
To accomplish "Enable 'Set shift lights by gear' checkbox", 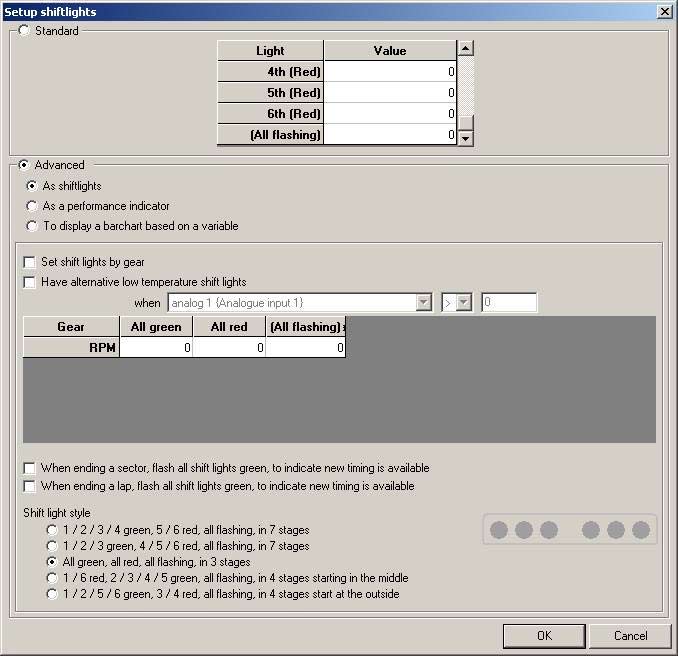I will [x=30, y=262].
